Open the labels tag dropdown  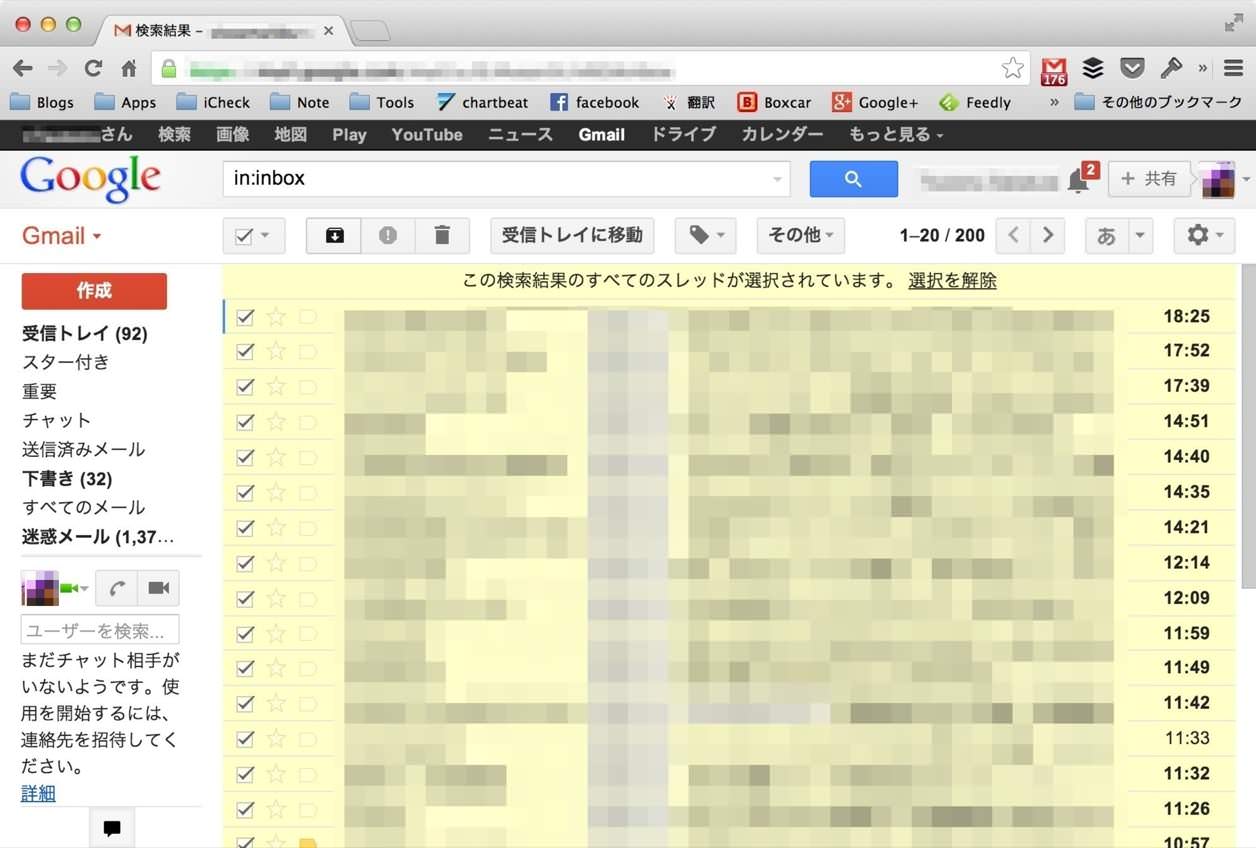click(x=706, y=236)
